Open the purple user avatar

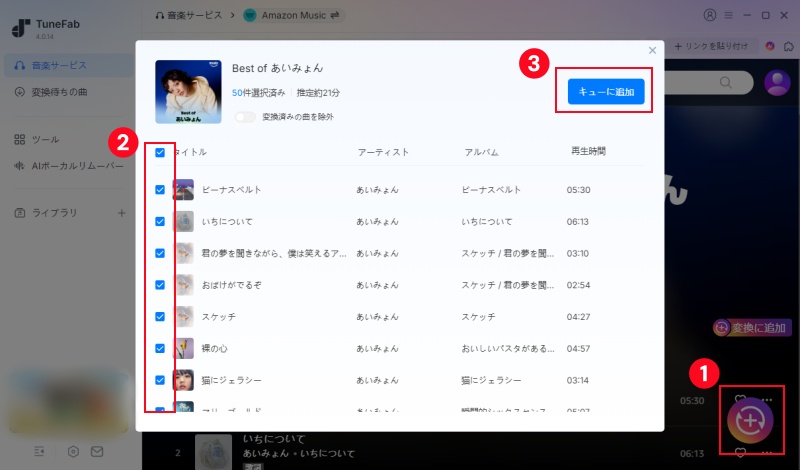point(778,82)
